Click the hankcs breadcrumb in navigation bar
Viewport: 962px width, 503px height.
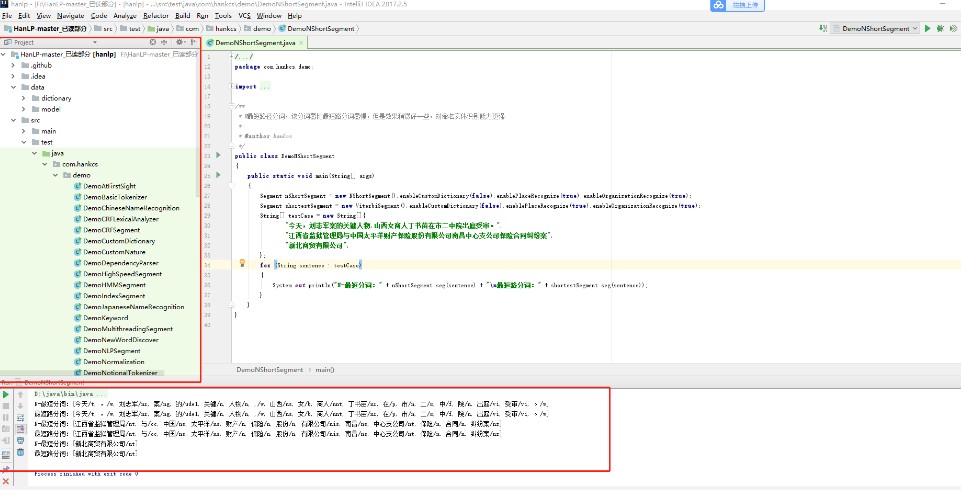coord(221,28)
